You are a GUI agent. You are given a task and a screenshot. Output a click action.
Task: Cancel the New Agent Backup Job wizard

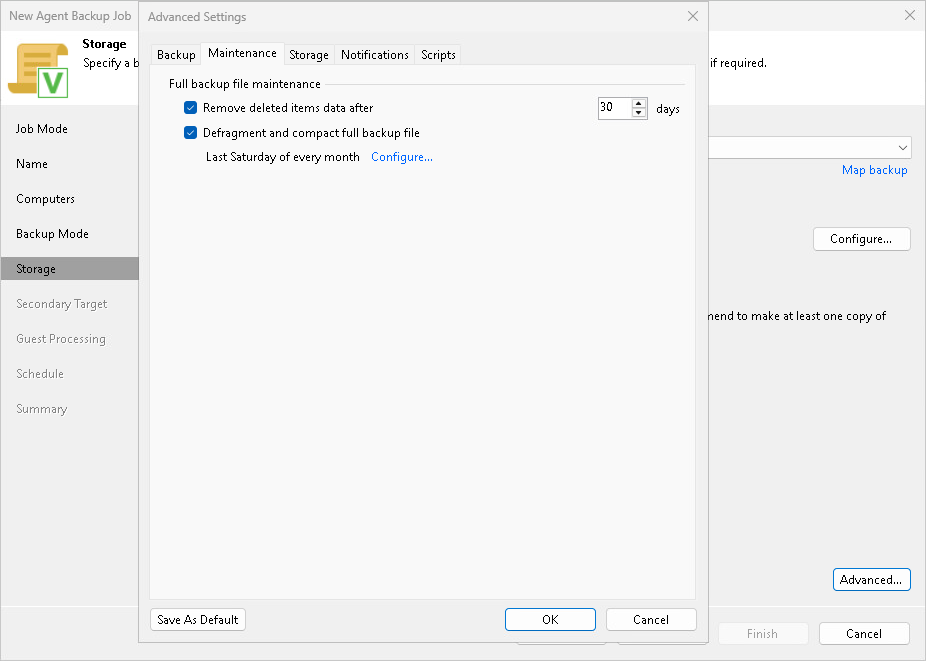(863, 633)
